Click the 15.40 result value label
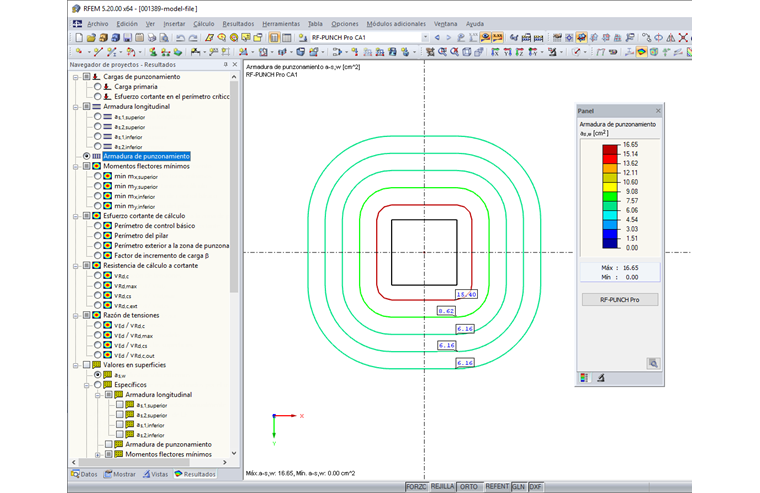Image resolution: width=760 pixels, height=493 pixels. [466, 295]
